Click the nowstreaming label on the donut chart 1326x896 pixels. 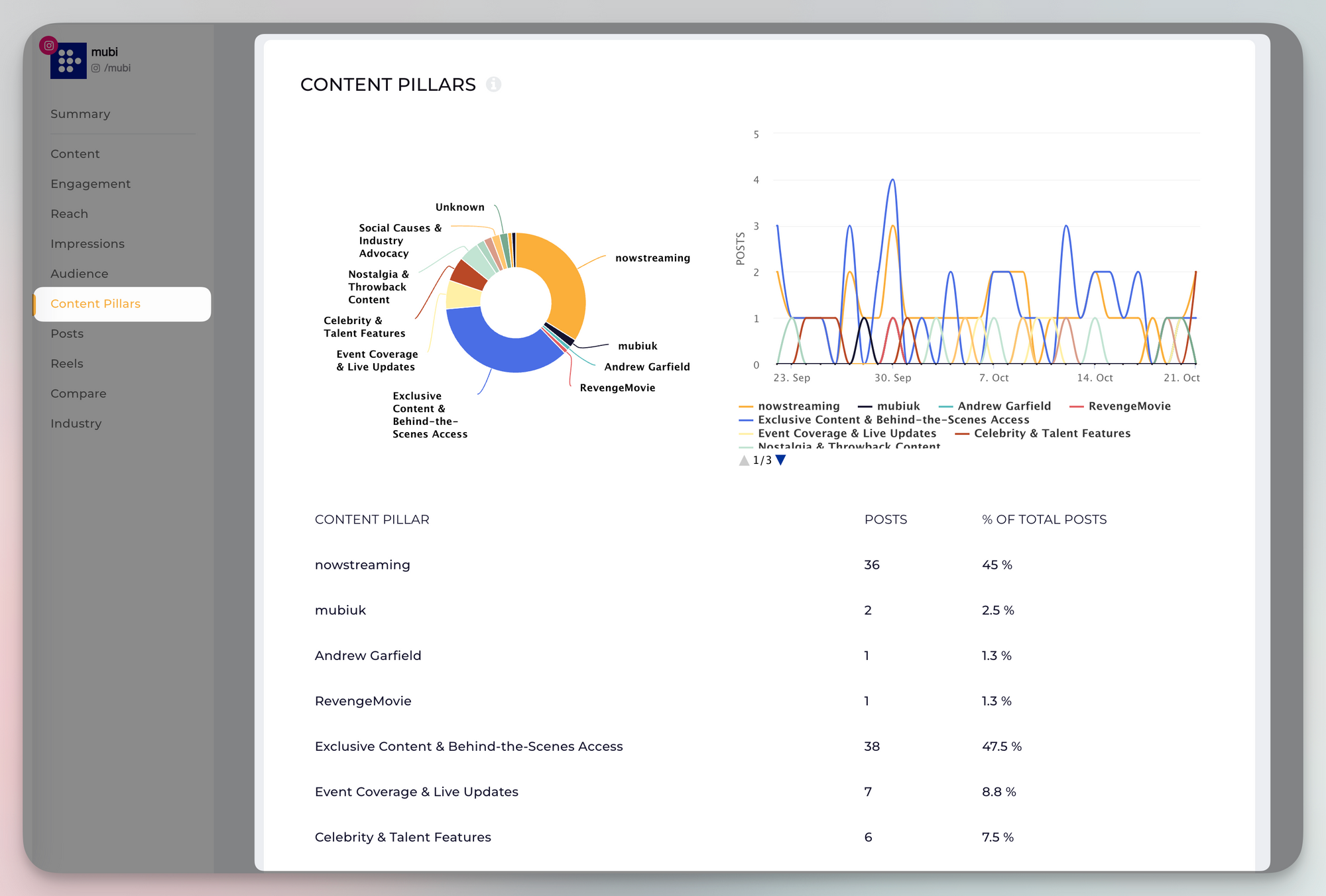pos(652,258)
